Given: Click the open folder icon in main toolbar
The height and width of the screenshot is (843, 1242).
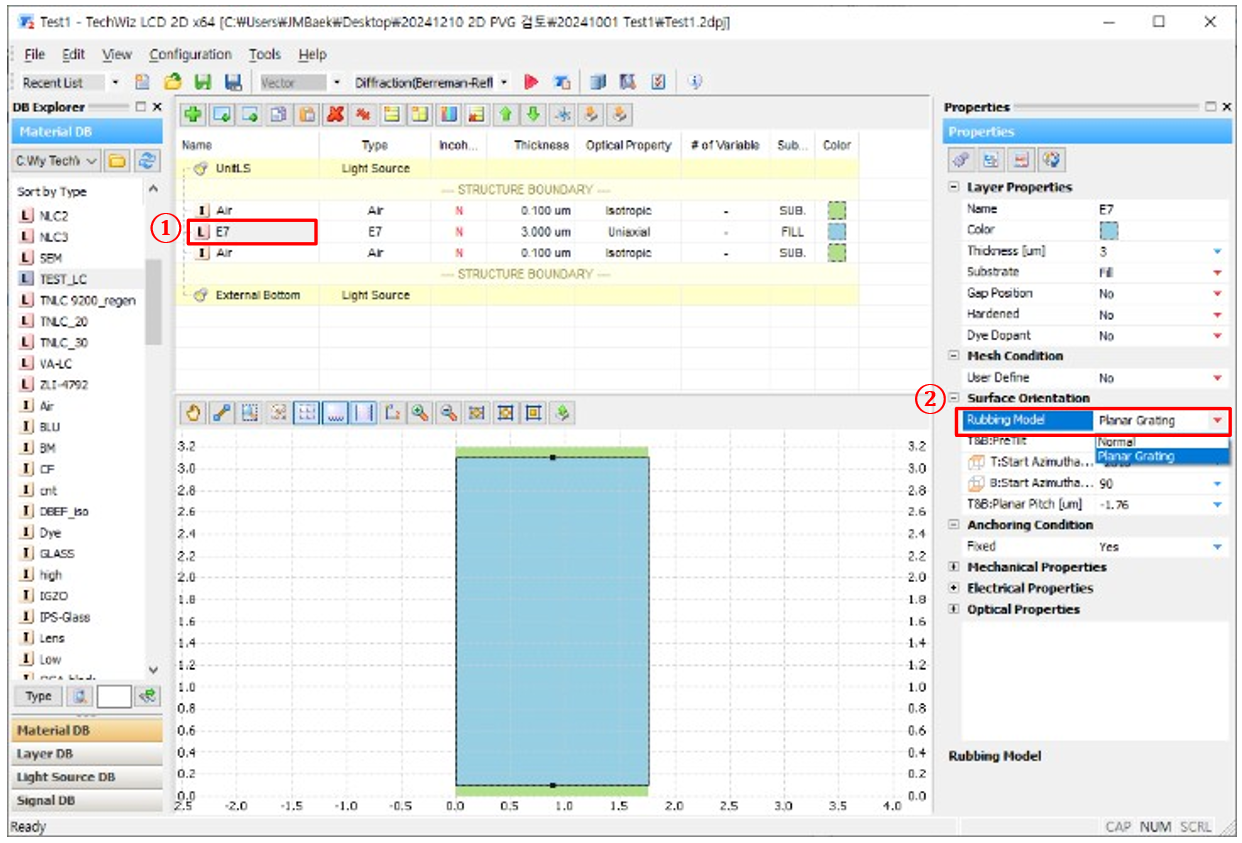Looking at the screenshot, I should pos(173,82).
